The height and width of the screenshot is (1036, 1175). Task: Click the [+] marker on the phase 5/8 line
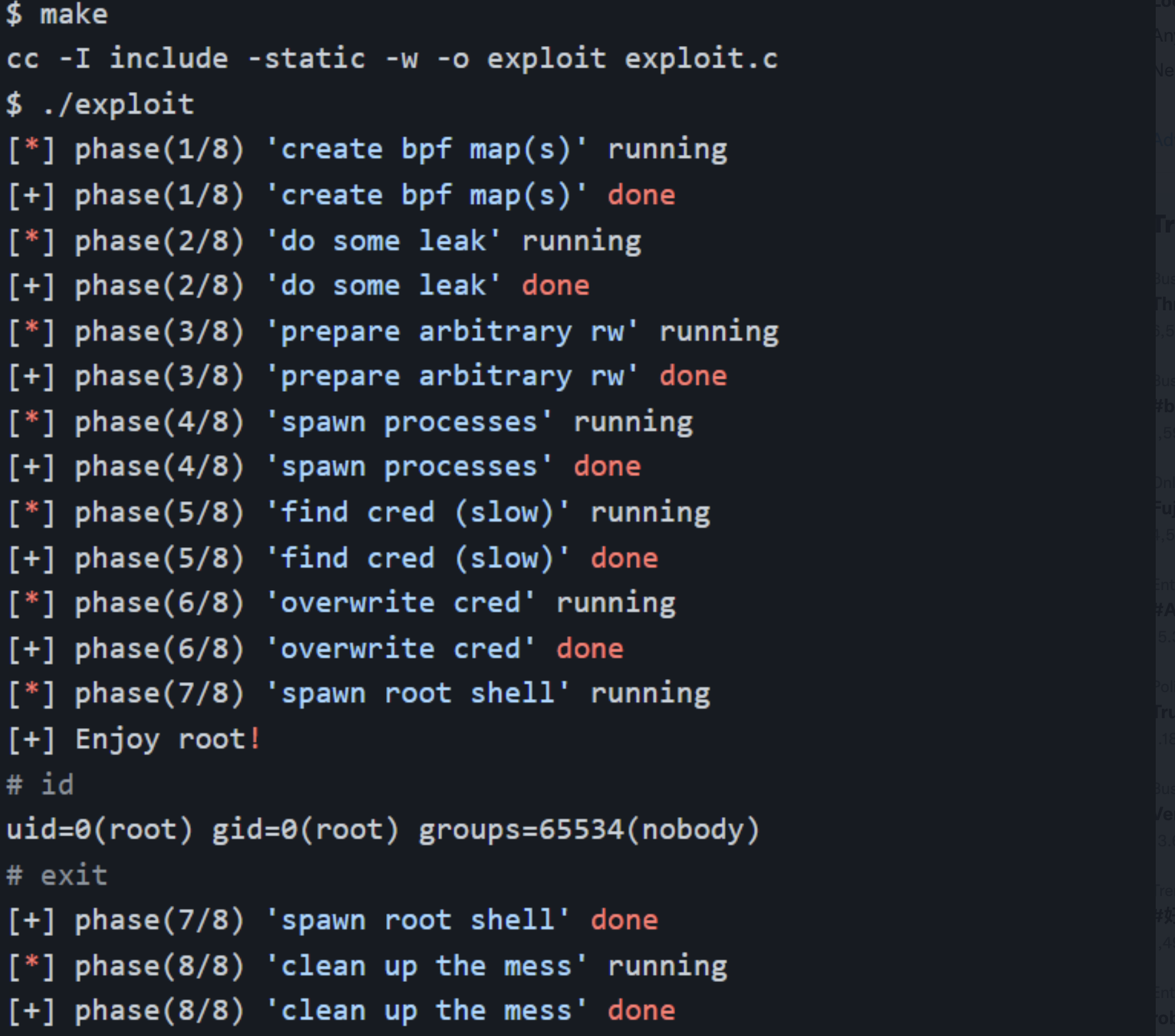32,558
